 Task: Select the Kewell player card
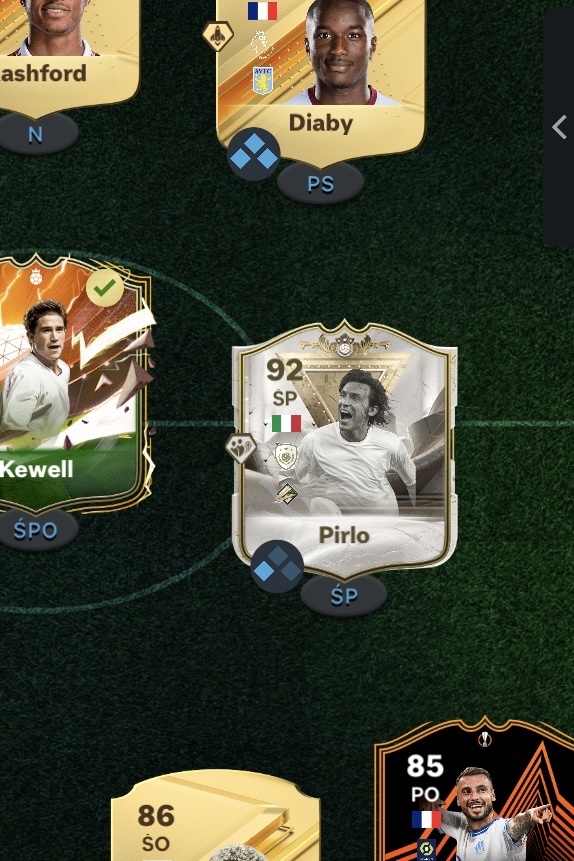[74, 383]
